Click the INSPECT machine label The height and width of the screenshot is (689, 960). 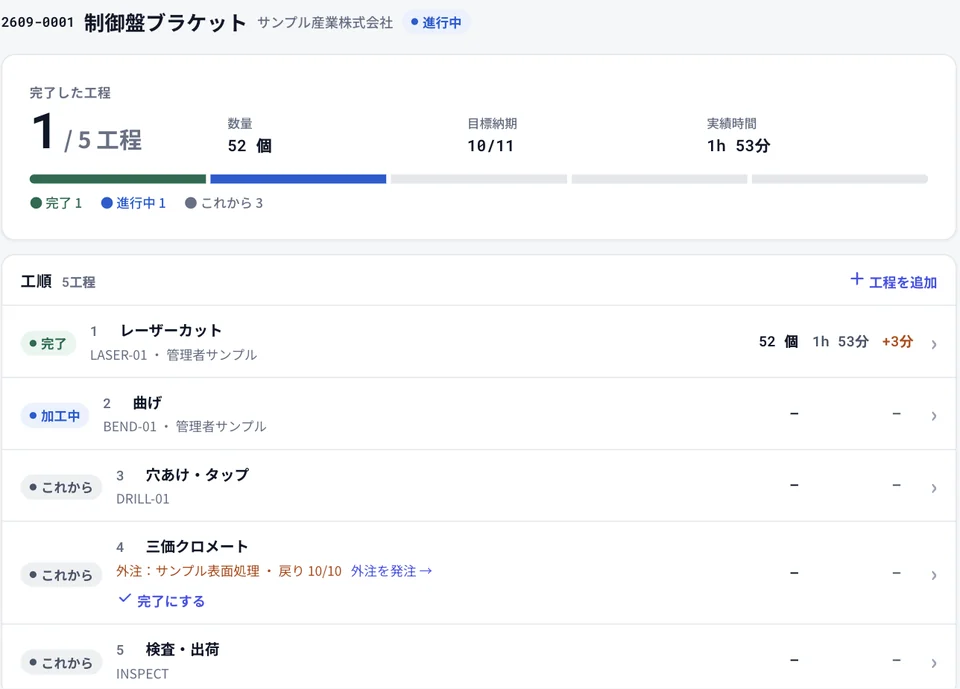point(142,674)
